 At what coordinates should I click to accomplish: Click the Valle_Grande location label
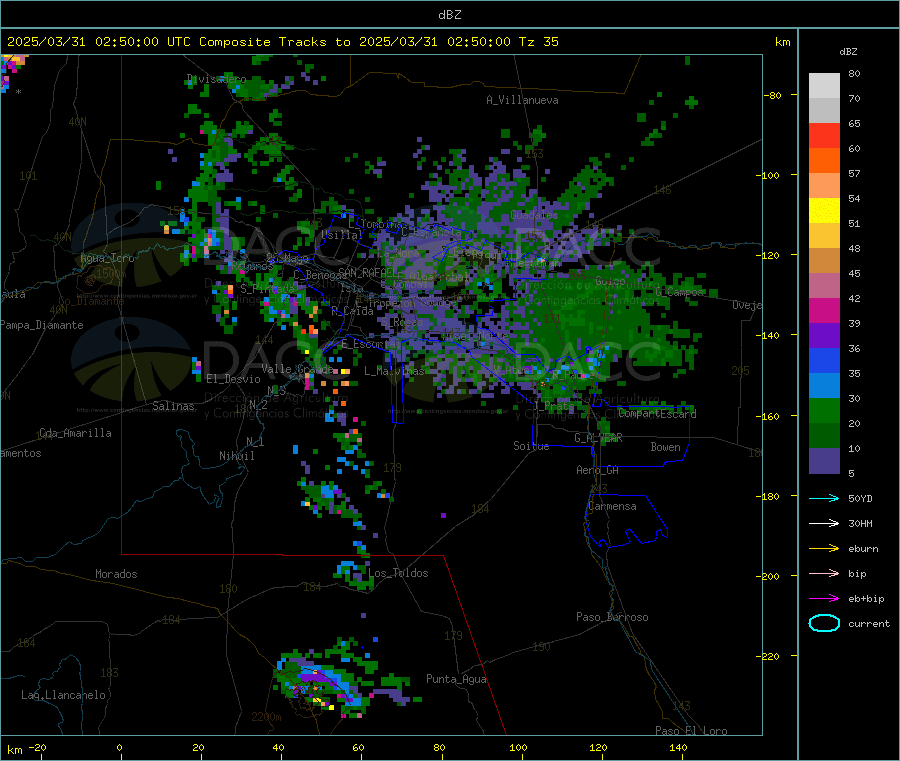click(297, 368)
